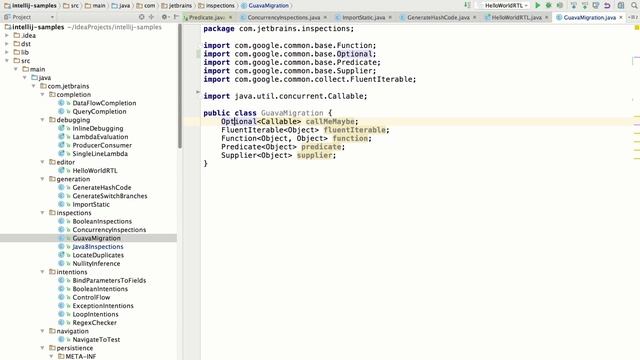Click the inspections breadcrumb
The height and width of the screenshot is (360, 640).
[216, 6]
